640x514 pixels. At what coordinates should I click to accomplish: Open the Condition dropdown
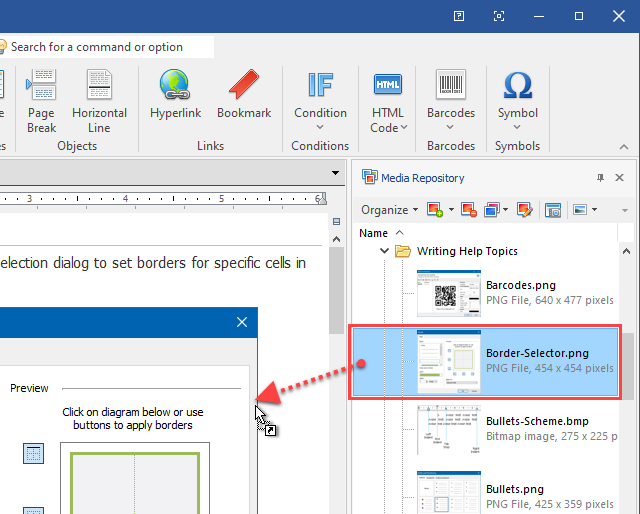(320, 100)
